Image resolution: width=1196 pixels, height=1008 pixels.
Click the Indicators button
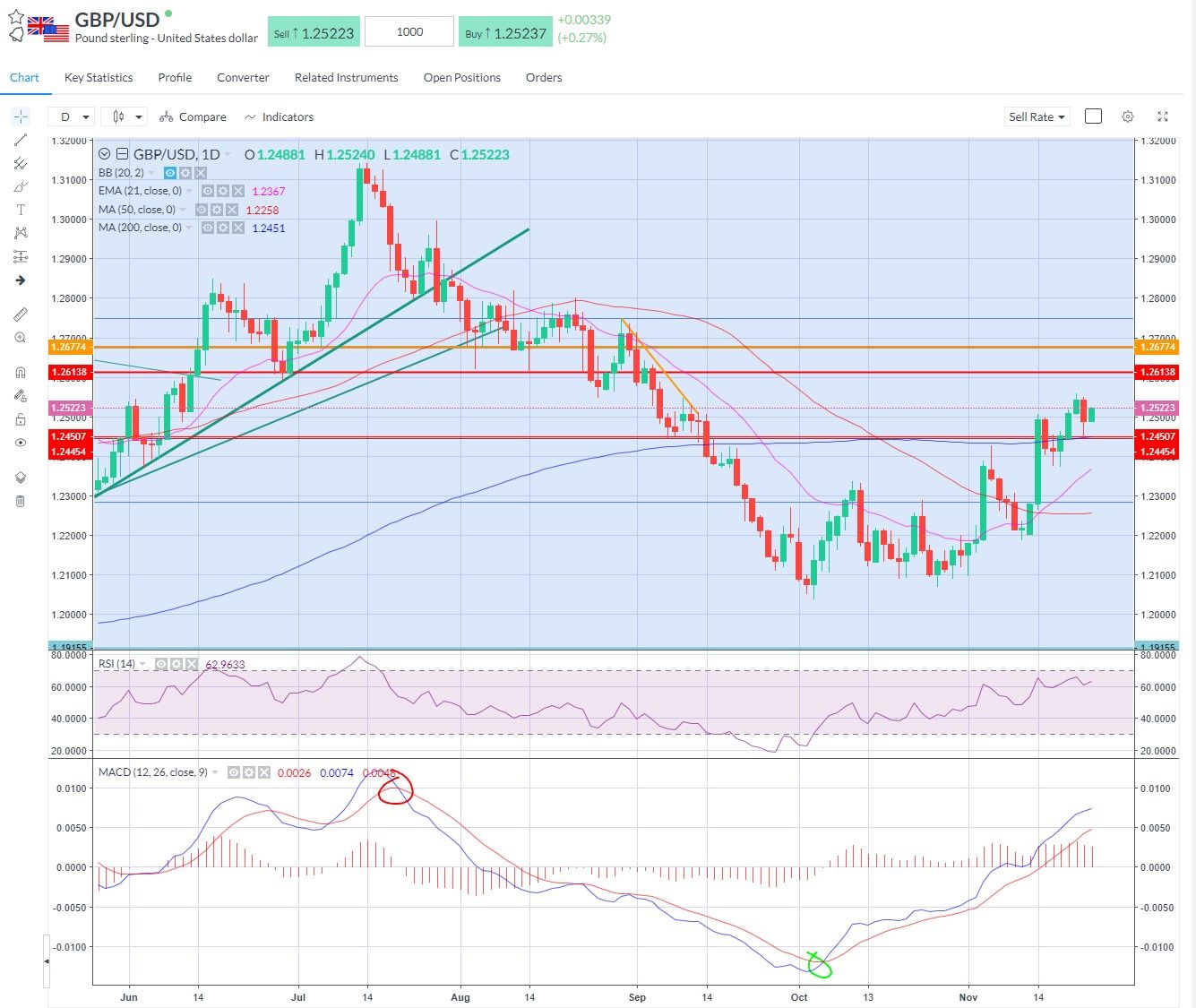tap(279, 116)
